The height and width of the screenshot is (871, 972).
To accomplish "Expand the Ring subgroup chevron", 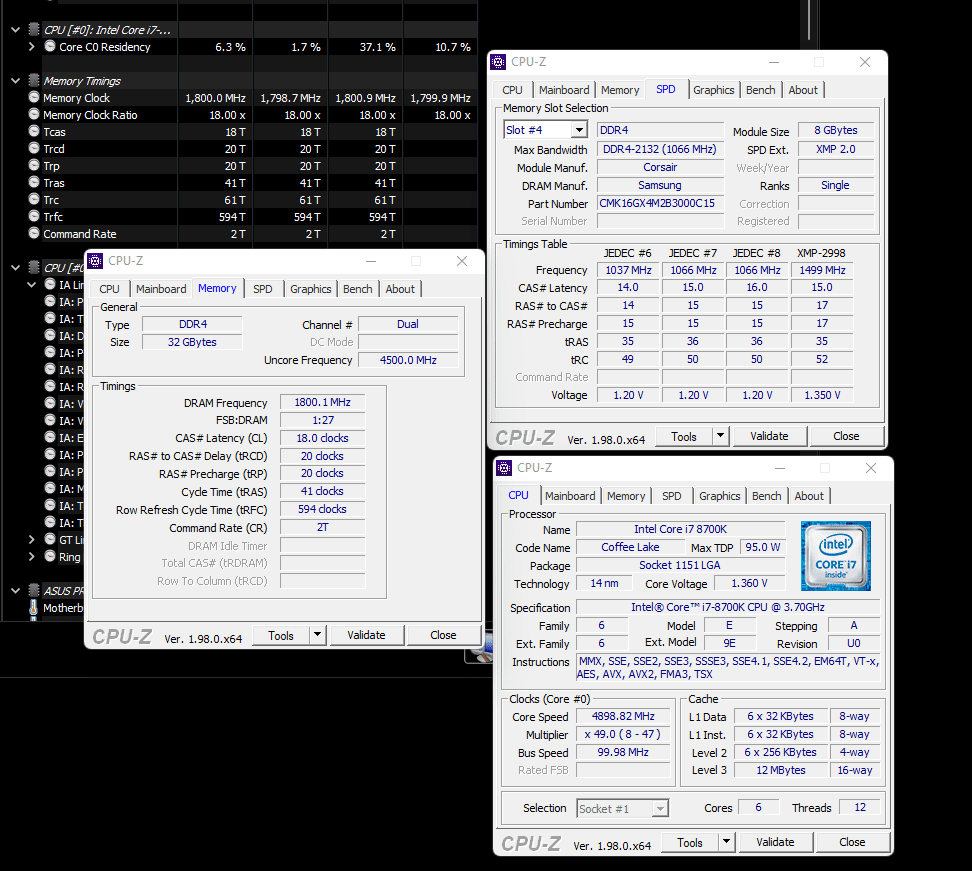I will tap(32, 557).
